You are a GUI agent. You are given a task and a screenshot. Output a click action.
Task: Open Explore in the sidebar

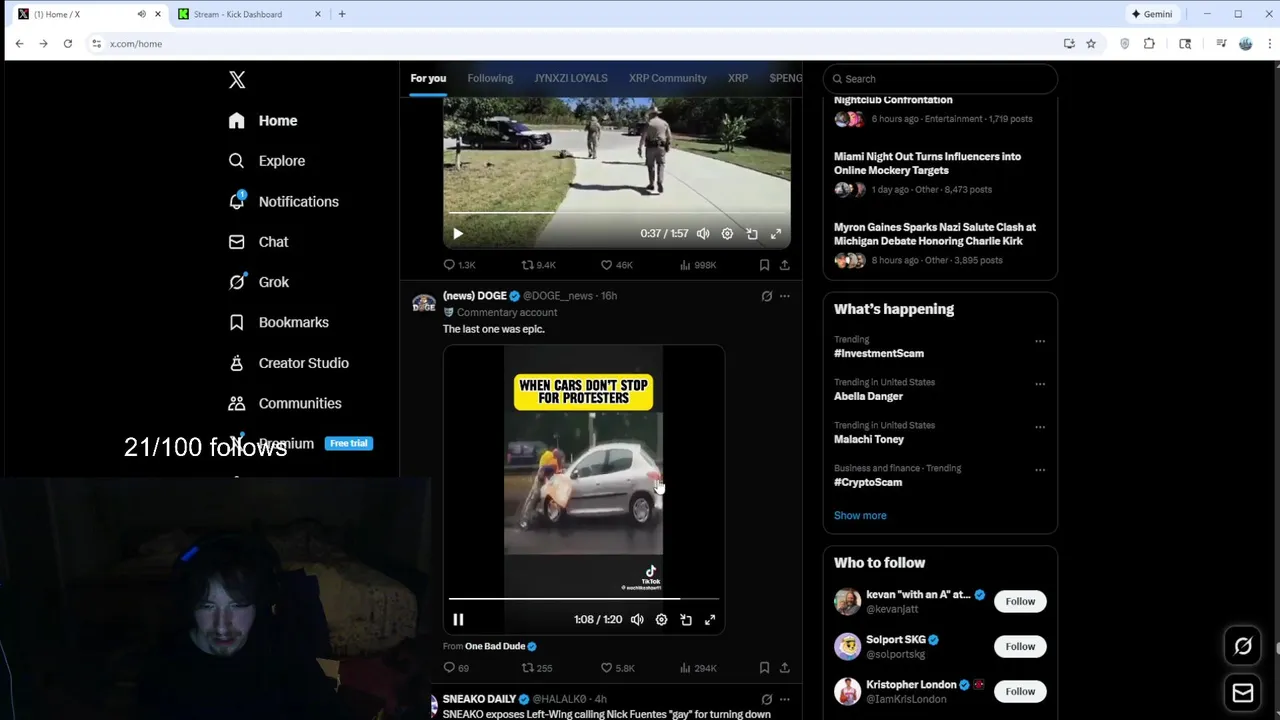(x=266, y=161)
